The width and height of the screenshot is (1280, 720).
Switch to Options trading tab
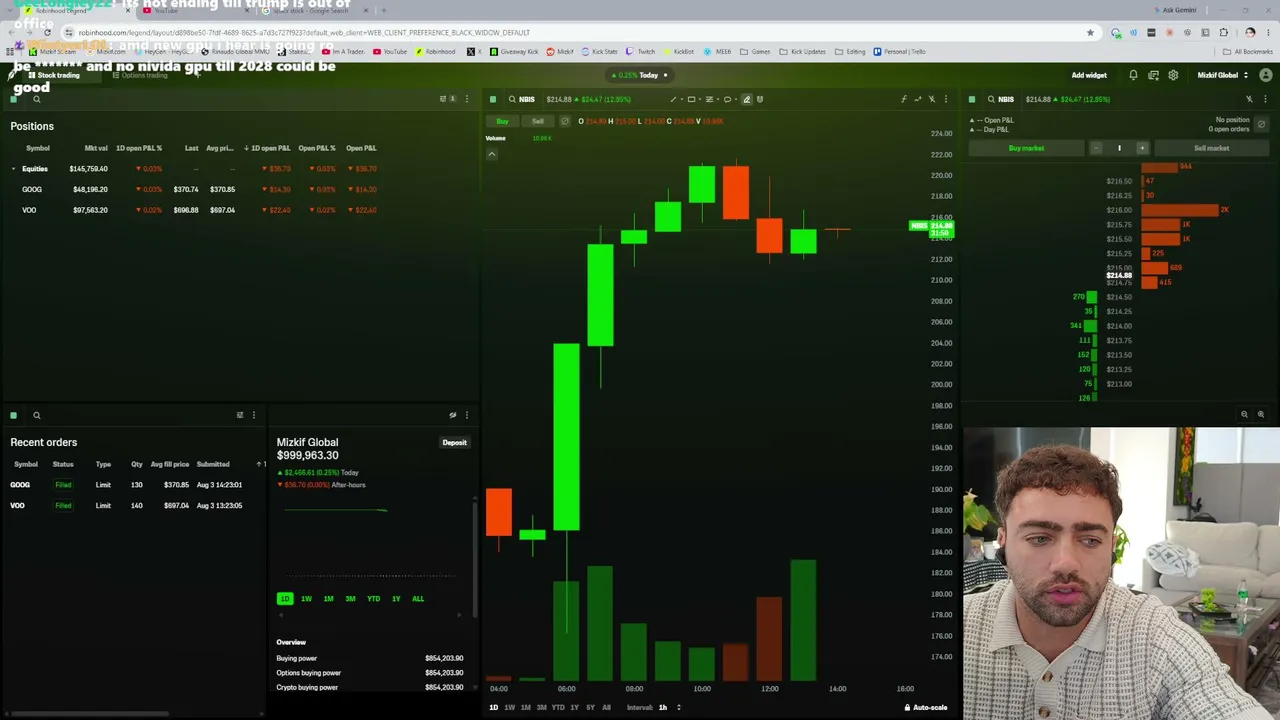(x=140, y=75)
